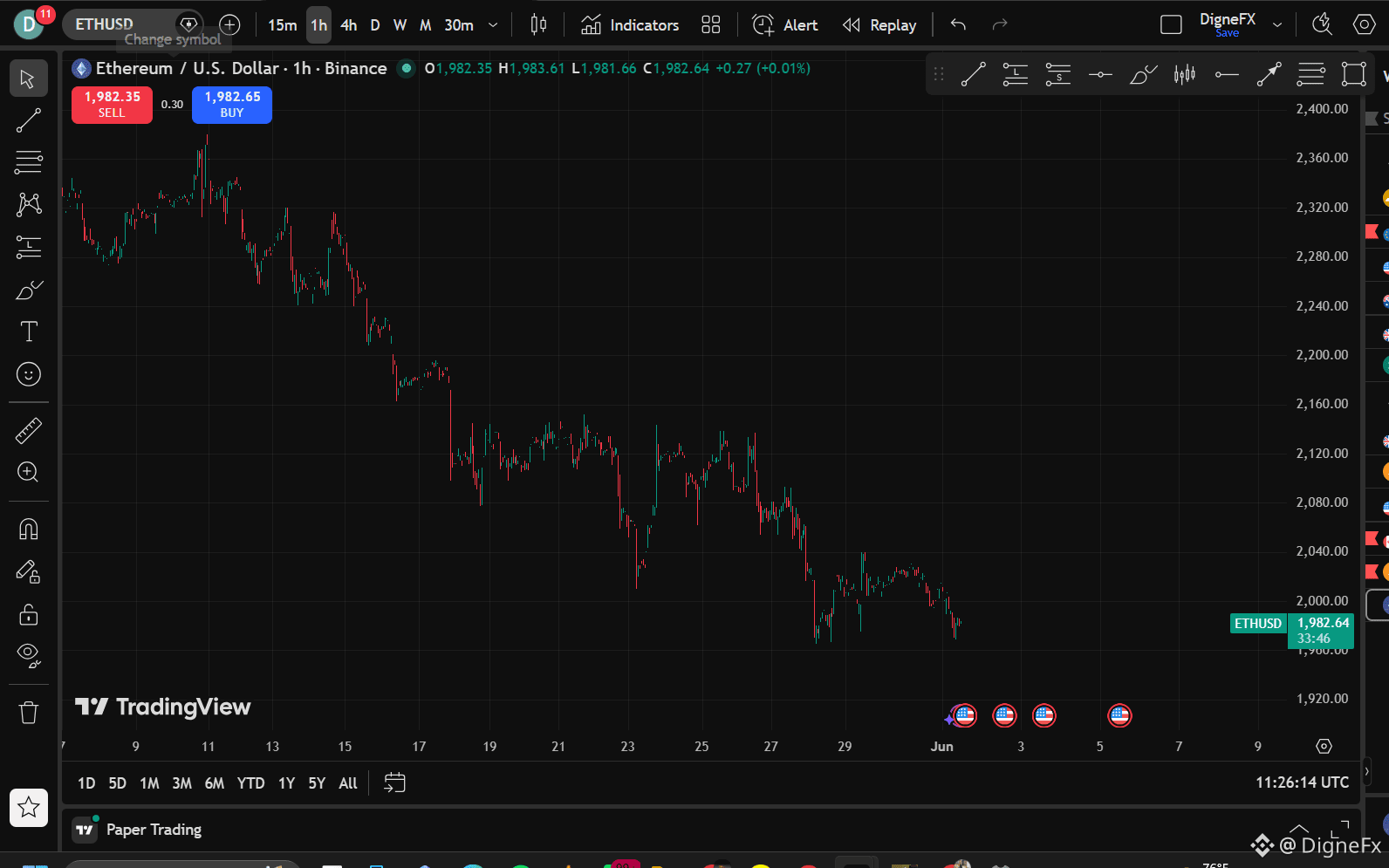Open the layout setup square icon
The height and width of the screenshot is (868, 1389).
pos(1171,24)
